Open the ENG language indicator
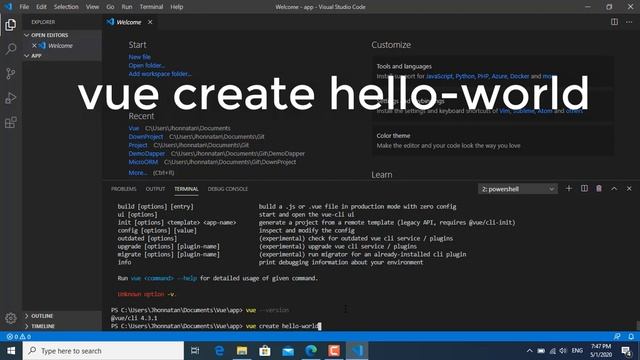 pos(577,351)
